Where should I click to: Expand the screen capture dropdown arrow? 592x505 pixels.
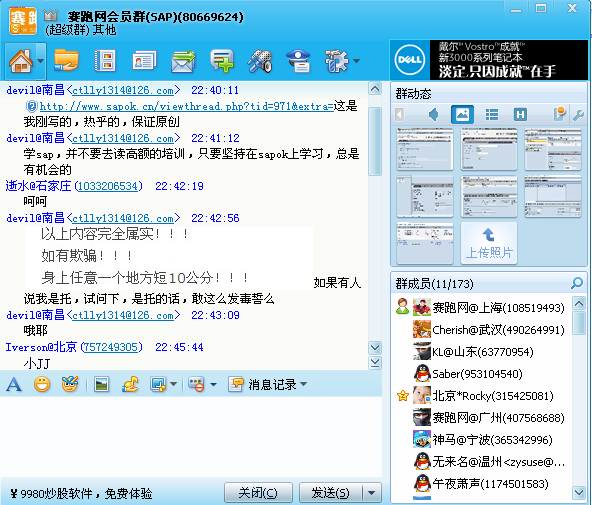point(173,384)
